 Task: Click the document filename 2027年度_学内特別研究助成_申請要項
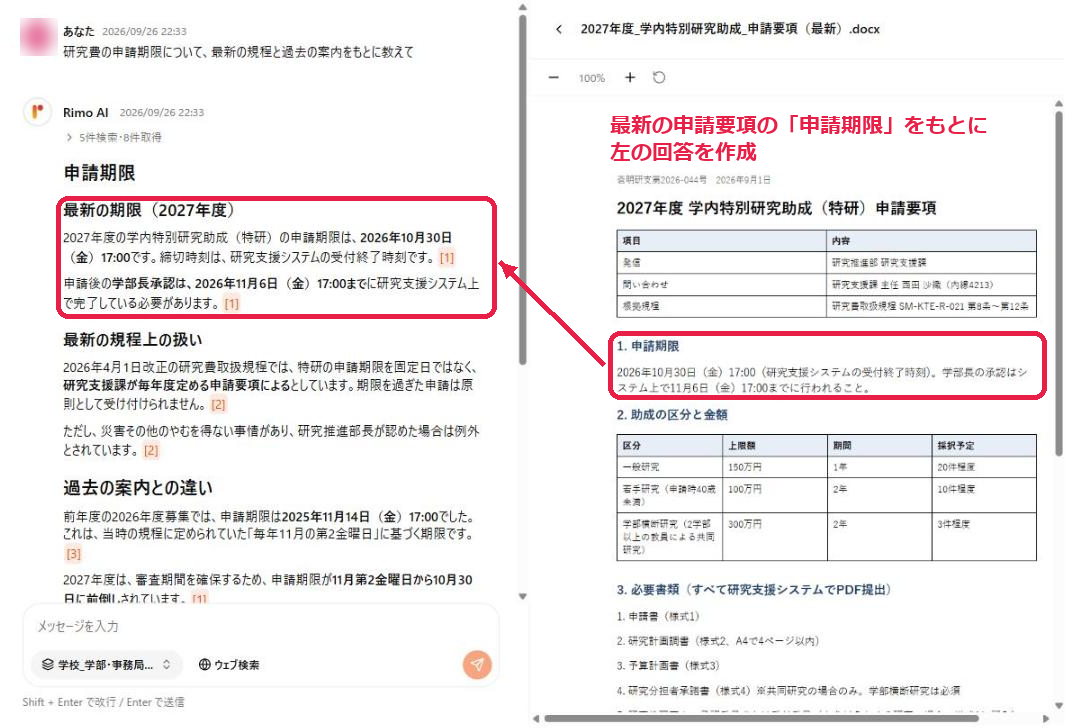(730, 29)
